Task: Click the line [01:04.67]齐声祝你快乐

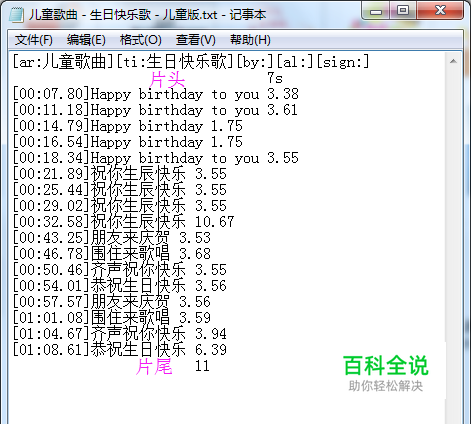Action: [120, 334]
